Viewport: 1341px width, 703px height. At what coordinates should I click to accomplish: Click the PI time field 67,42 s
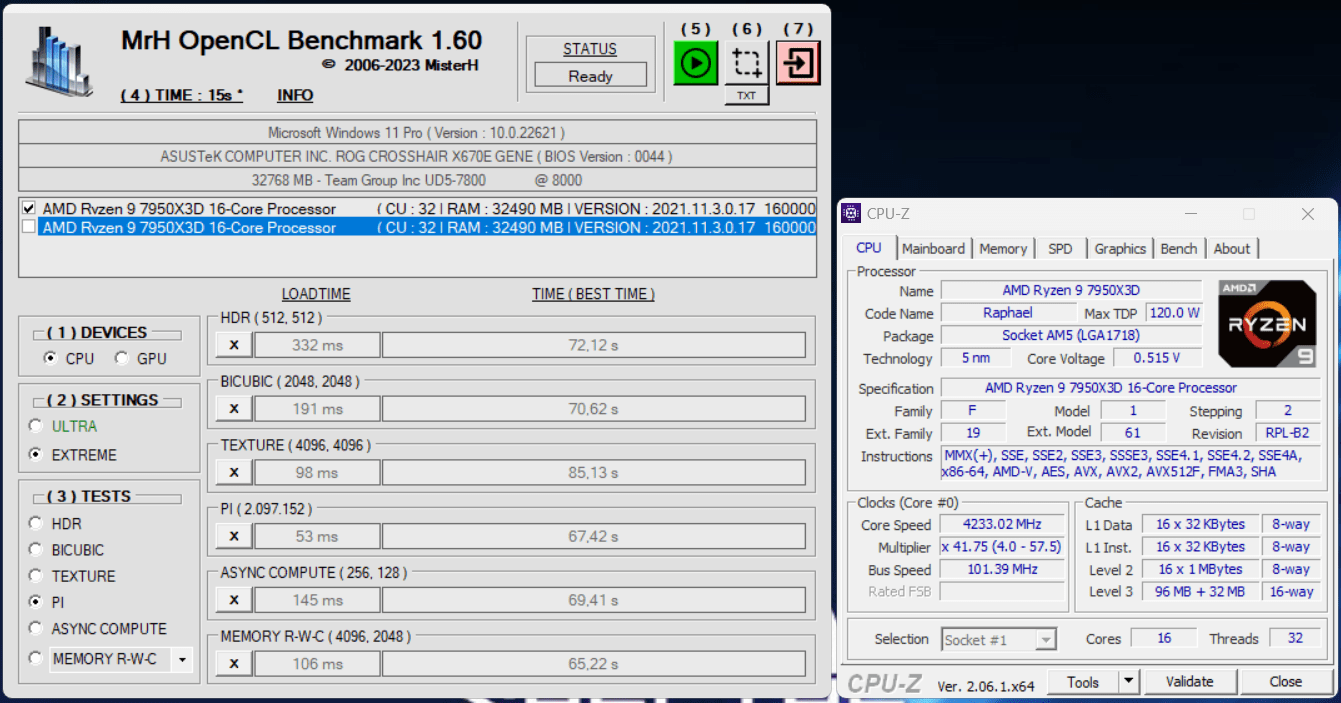593,536
